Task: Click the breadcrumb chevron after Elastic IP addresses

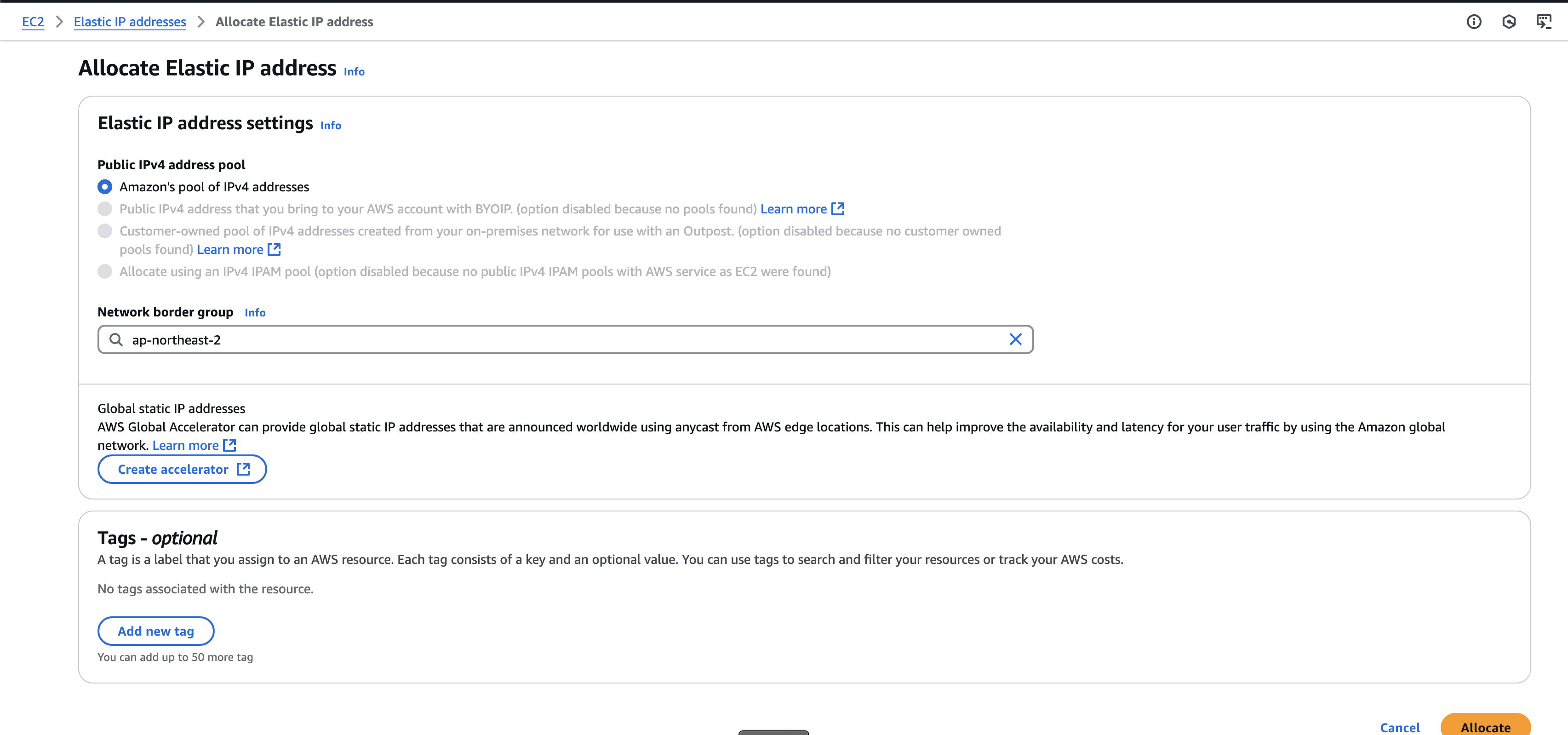Action: coord(201,22)
